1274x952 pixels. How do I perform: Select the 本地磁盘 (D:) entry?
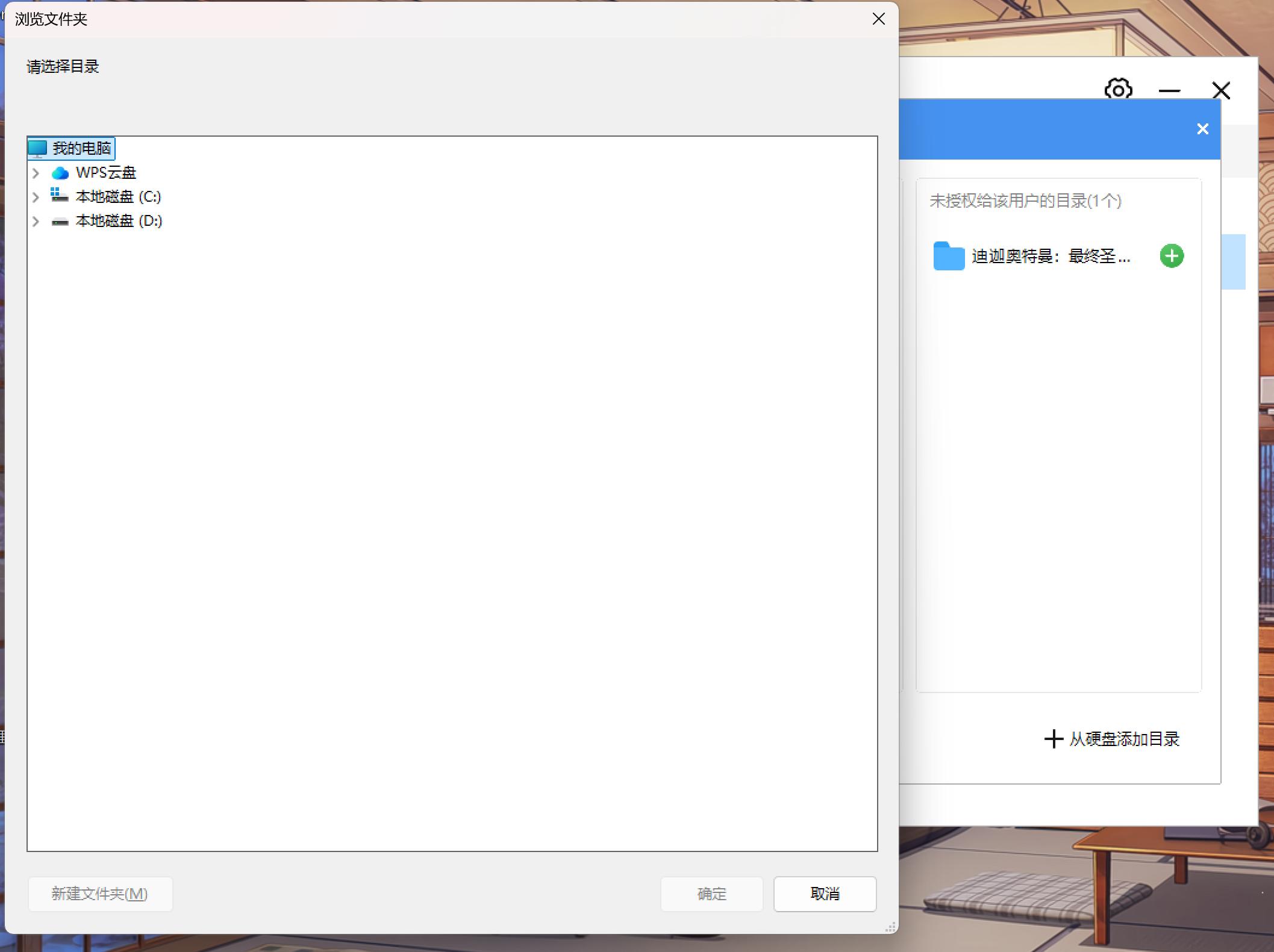[119, 221]
